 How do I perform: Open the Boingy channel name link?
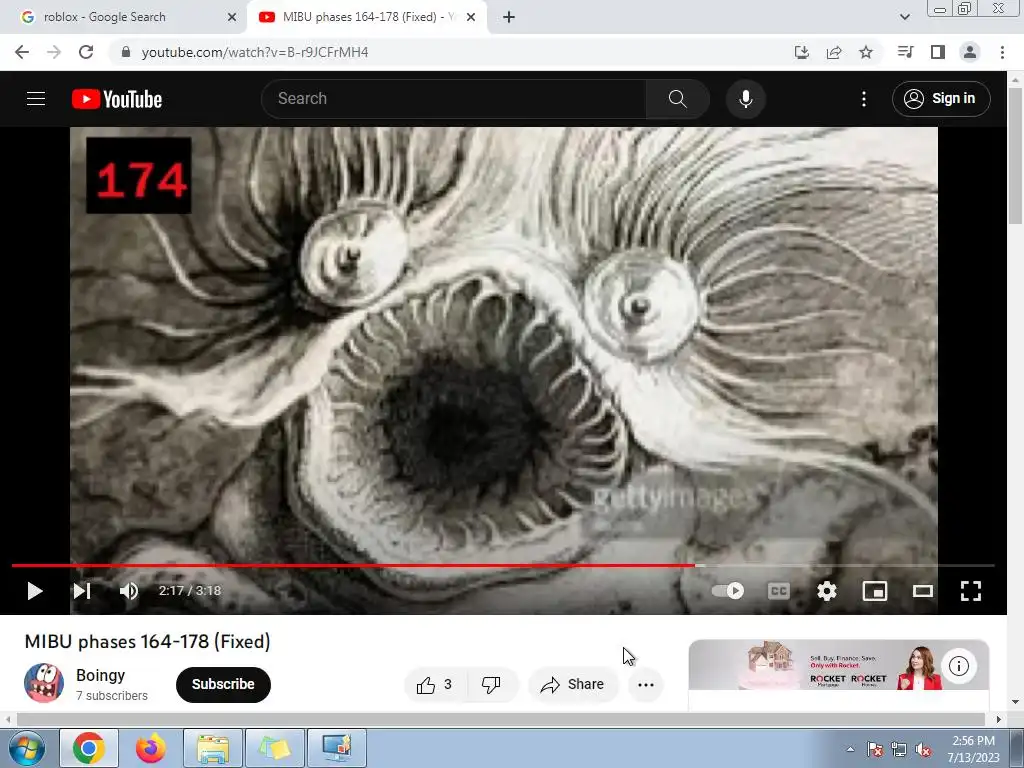click(x=101, y=675)
